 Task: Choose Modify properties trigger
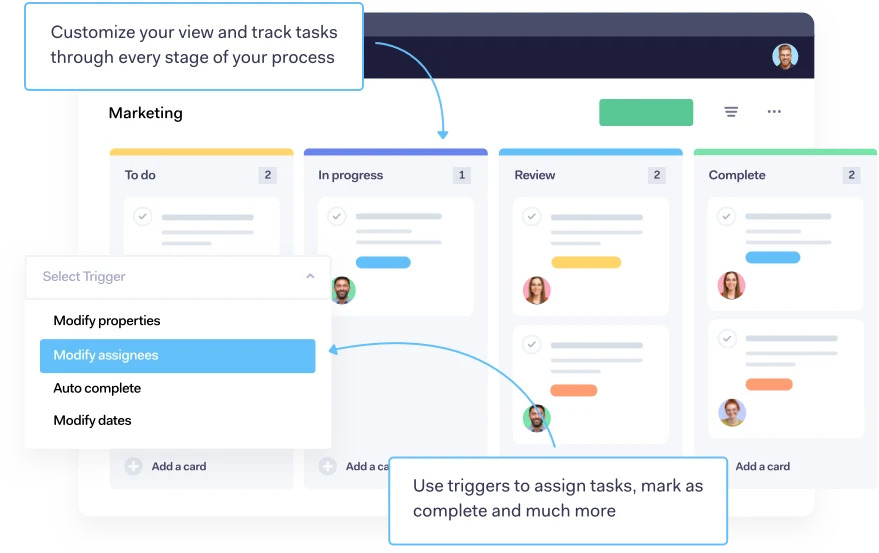[x=107, y=321]
